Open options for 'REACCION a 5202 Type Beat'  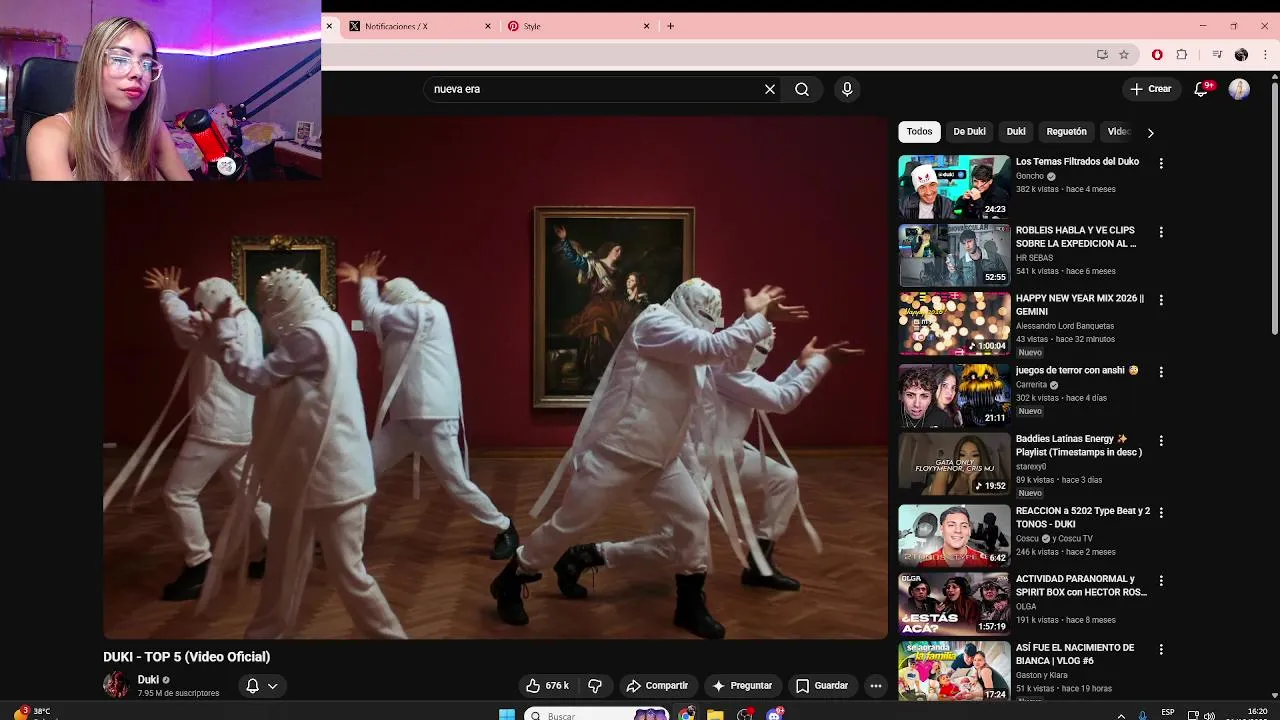1161,512
